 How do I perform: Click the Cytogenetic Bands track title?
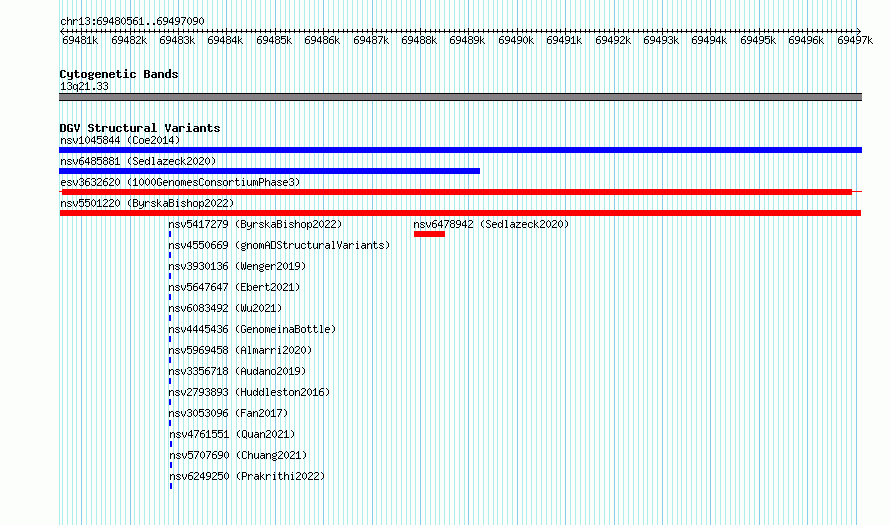point(119,74)
